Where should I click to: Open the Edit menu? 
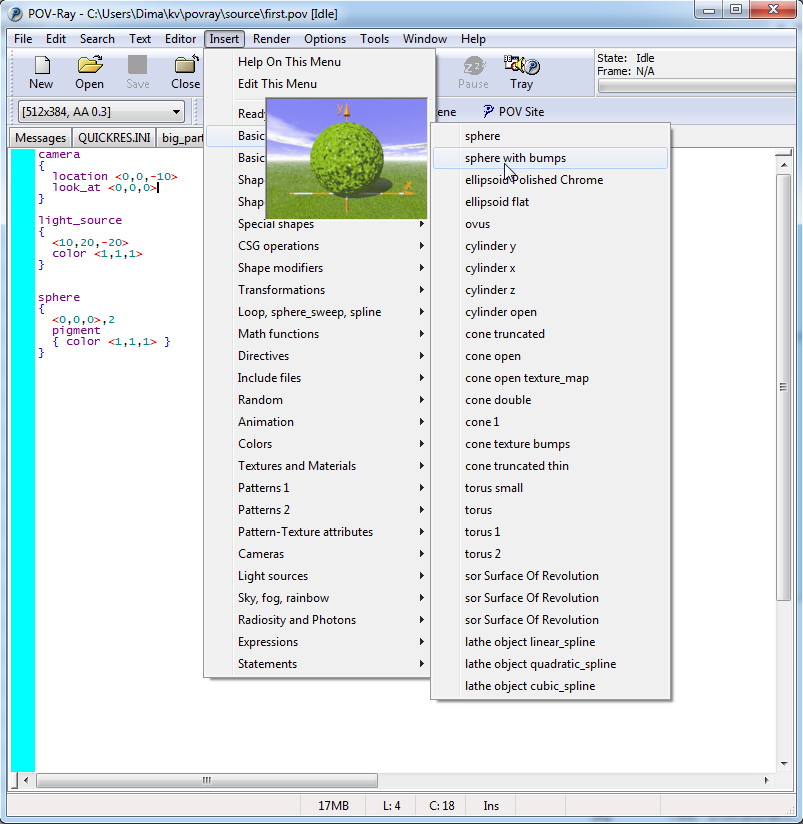point(56,39)
